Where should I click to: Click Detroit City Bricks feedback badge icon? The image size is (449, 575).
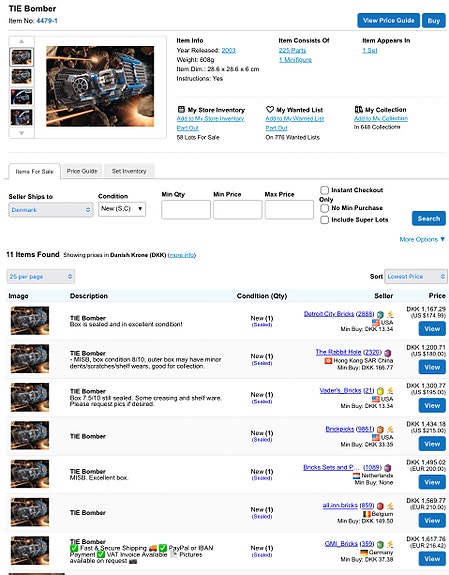coord(380,315)
